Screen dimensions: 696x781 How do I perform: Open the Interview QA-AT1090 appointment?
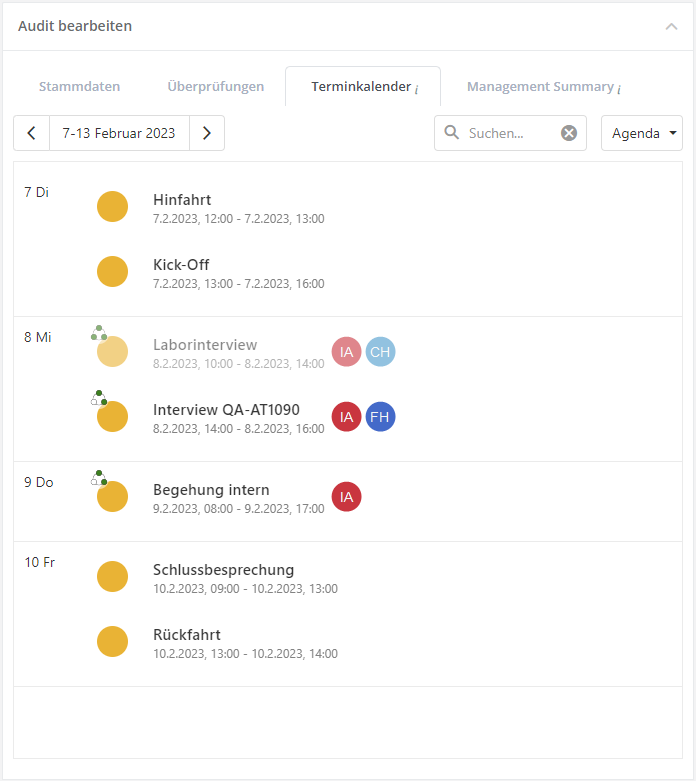pos(226,410)
